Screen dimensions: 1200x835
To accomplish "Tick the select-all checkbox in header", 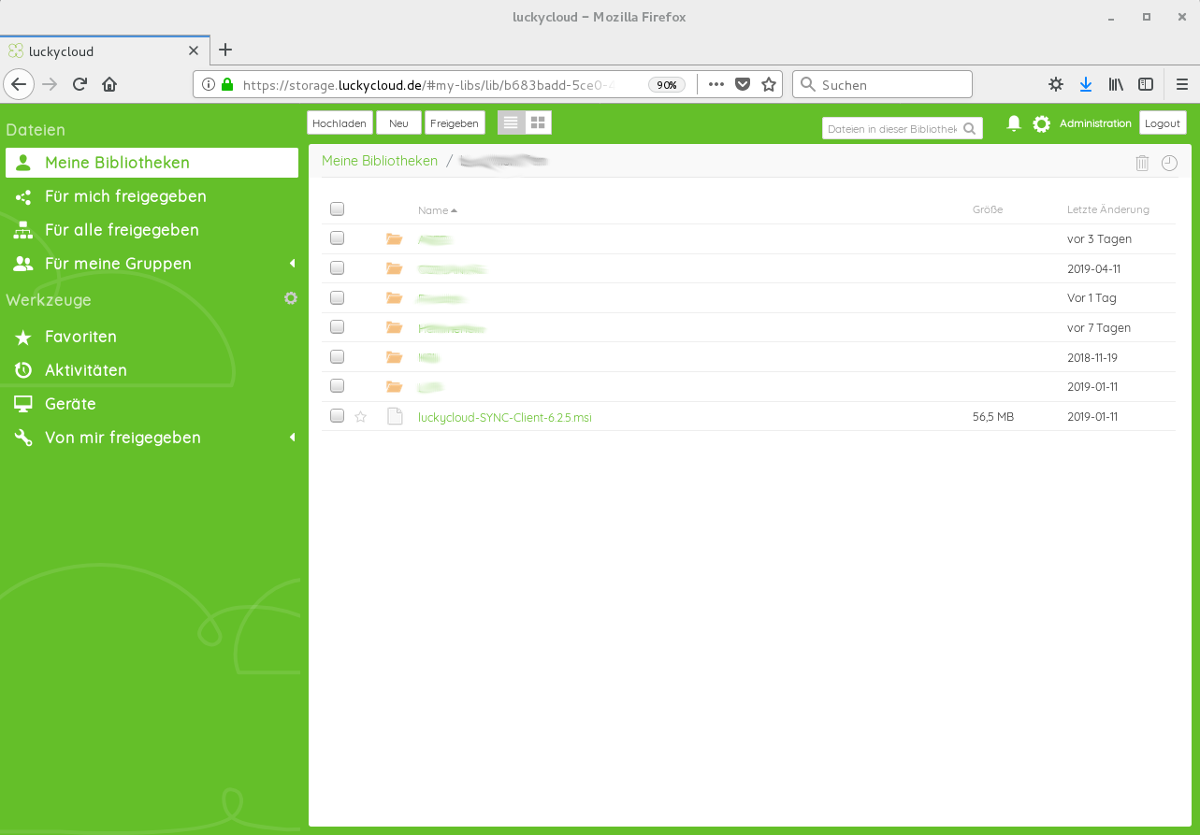I will tap(337, 209).
